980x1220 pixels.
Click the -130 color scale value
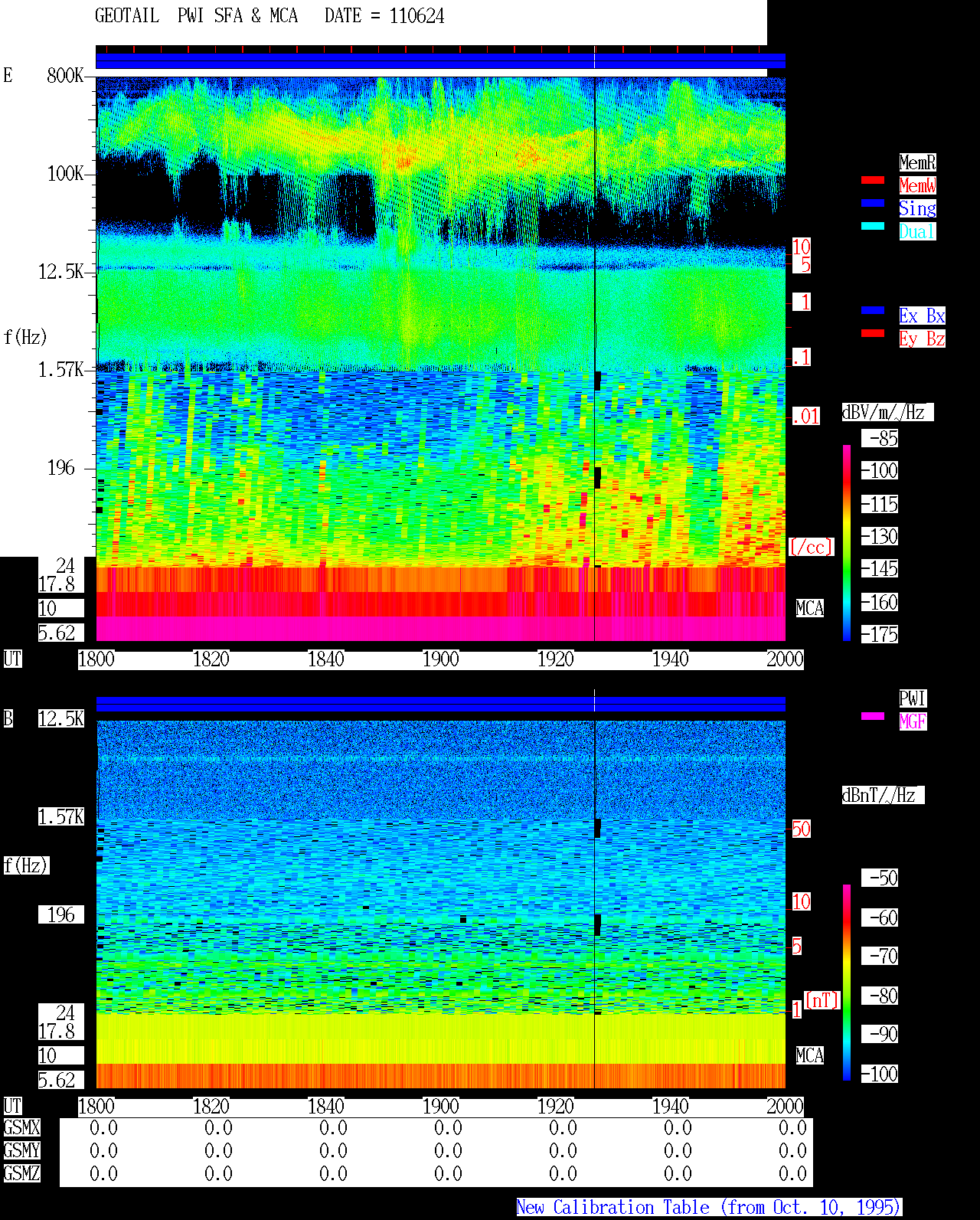point(880,536)
